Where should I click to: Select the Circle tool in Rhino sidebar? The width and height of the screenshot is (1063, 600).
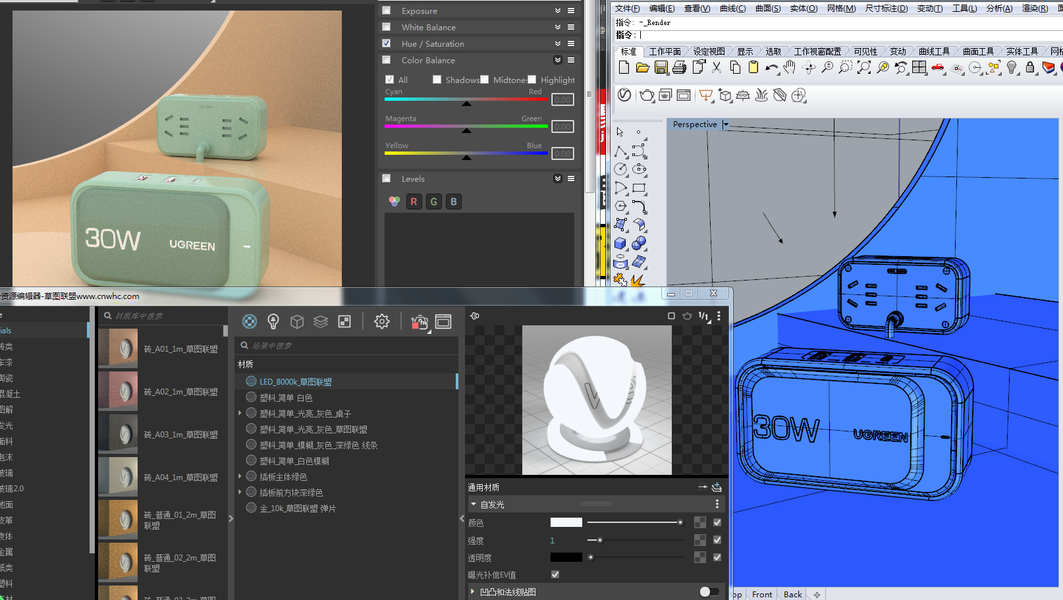(x=620, y=169)
